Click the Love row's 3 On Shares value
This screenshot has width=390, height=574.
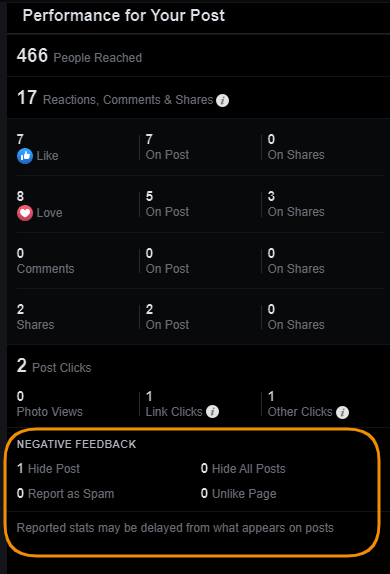(x=296, y=205)
